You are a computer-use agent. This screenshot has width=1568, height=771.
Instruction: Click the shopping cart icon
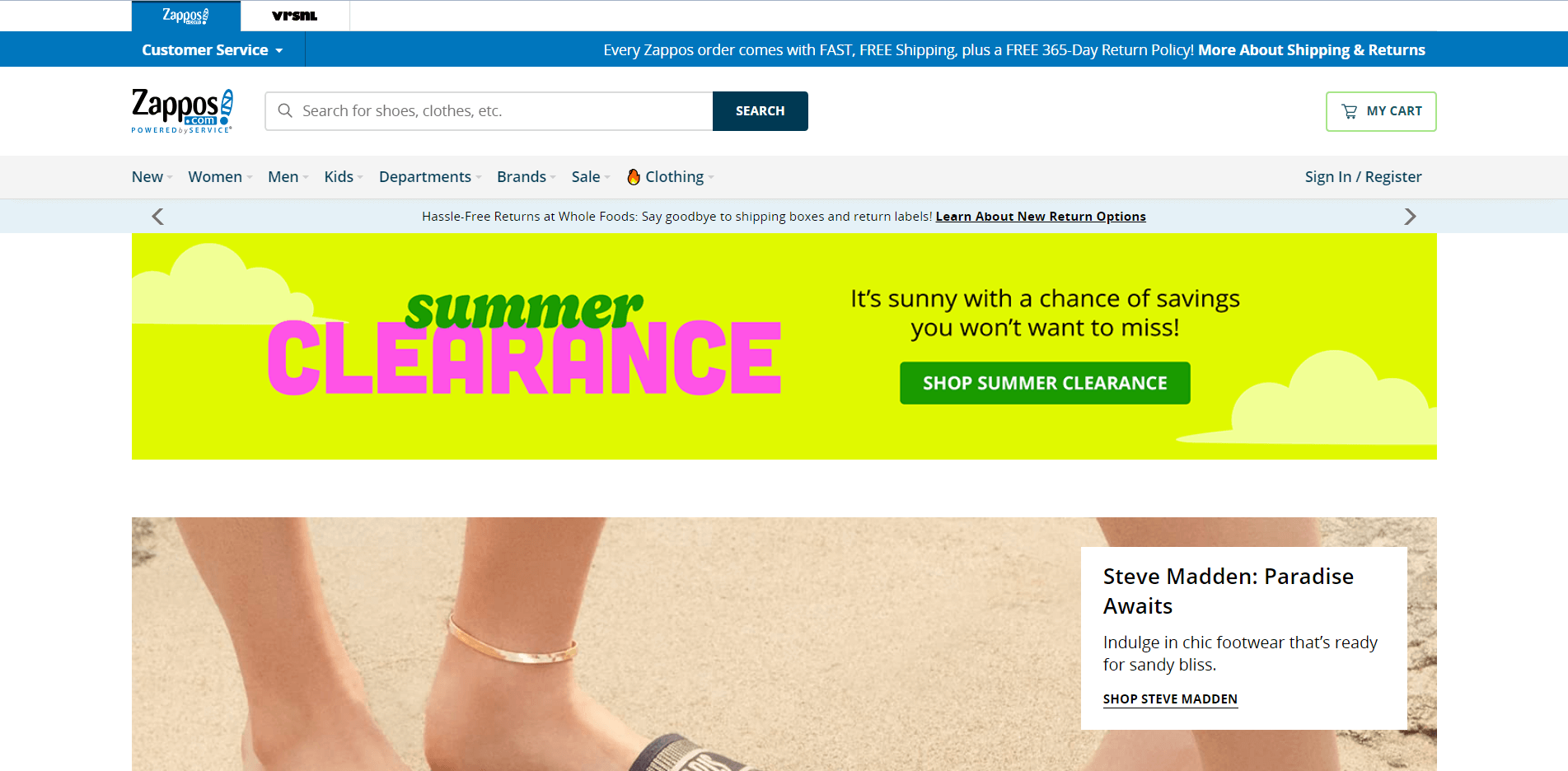click(1349, 111)
